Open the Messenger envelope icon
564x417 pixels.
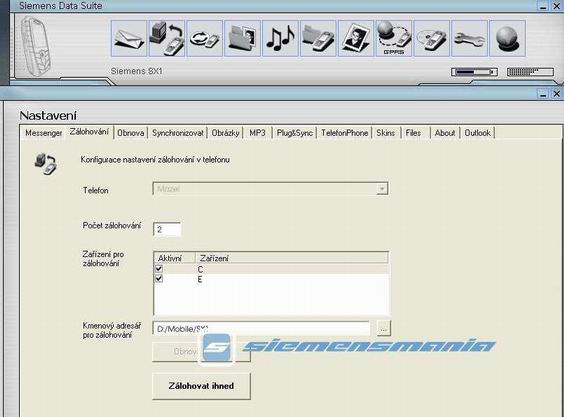pos(129,38)
